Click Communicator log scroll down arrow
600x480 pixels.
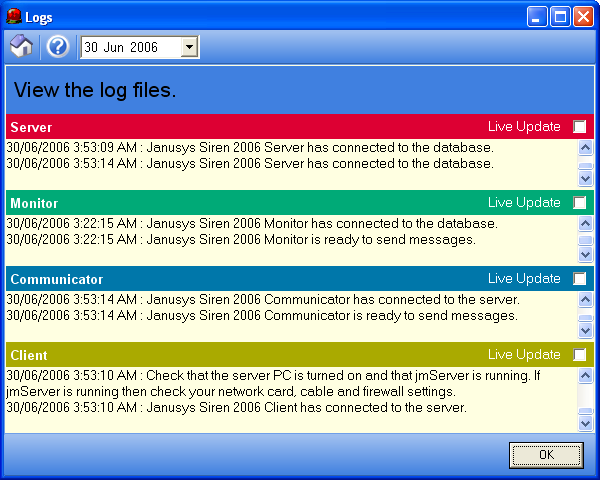(585, 330)
